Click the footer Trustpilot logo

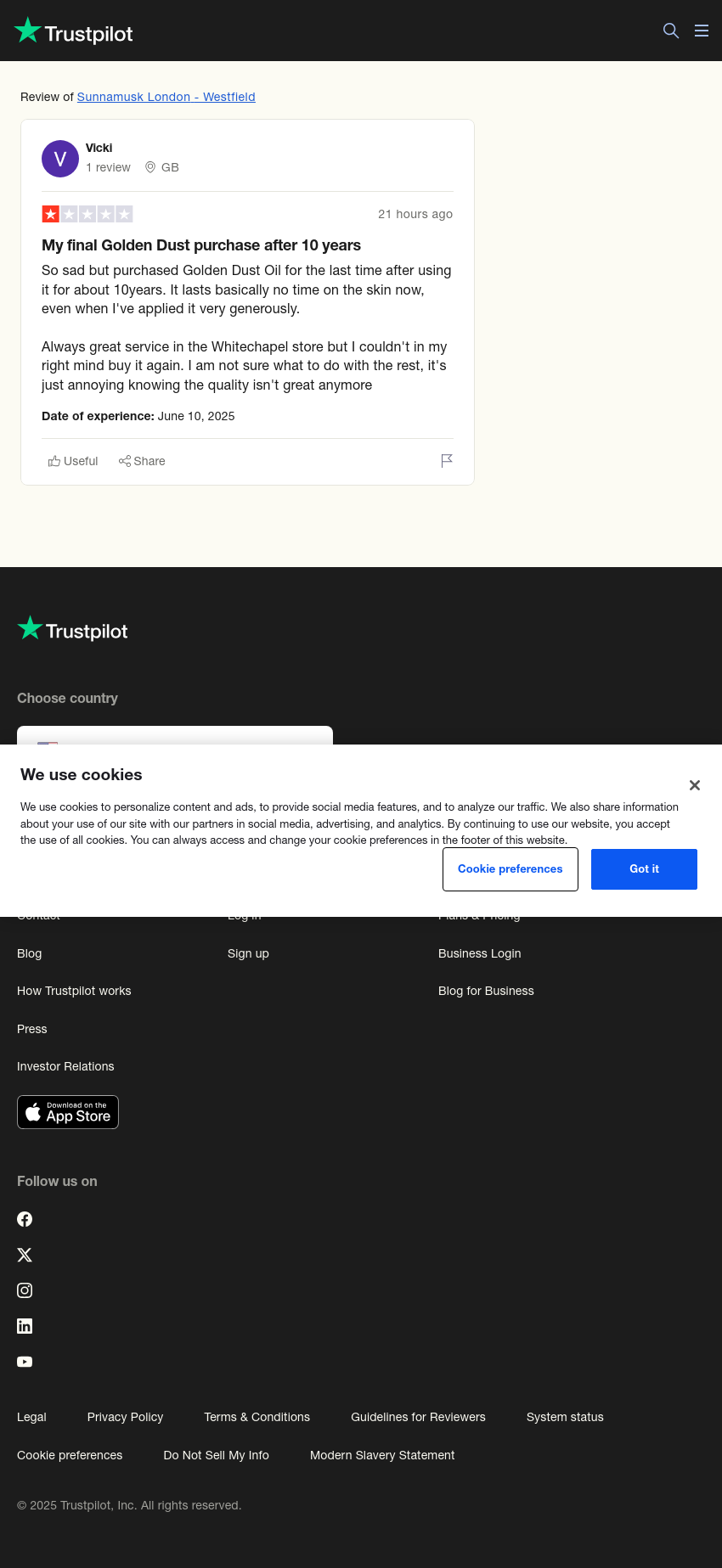(x=72, y=629)
